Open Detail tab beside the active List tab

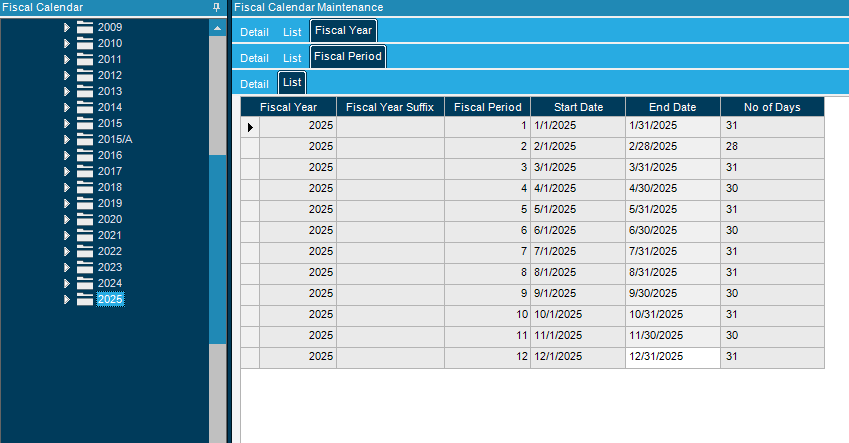click(254, 84)
